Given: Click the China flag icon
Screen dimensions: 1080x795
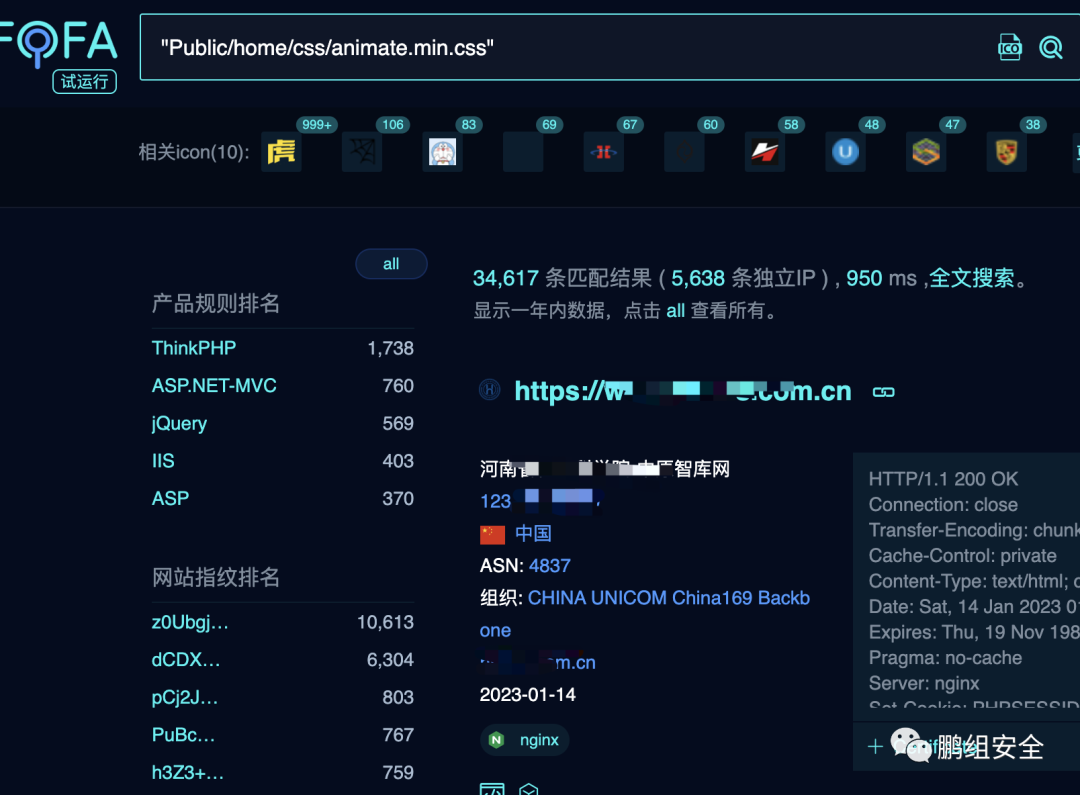Looking at the screenshot, I should click(x=492, y=534).
